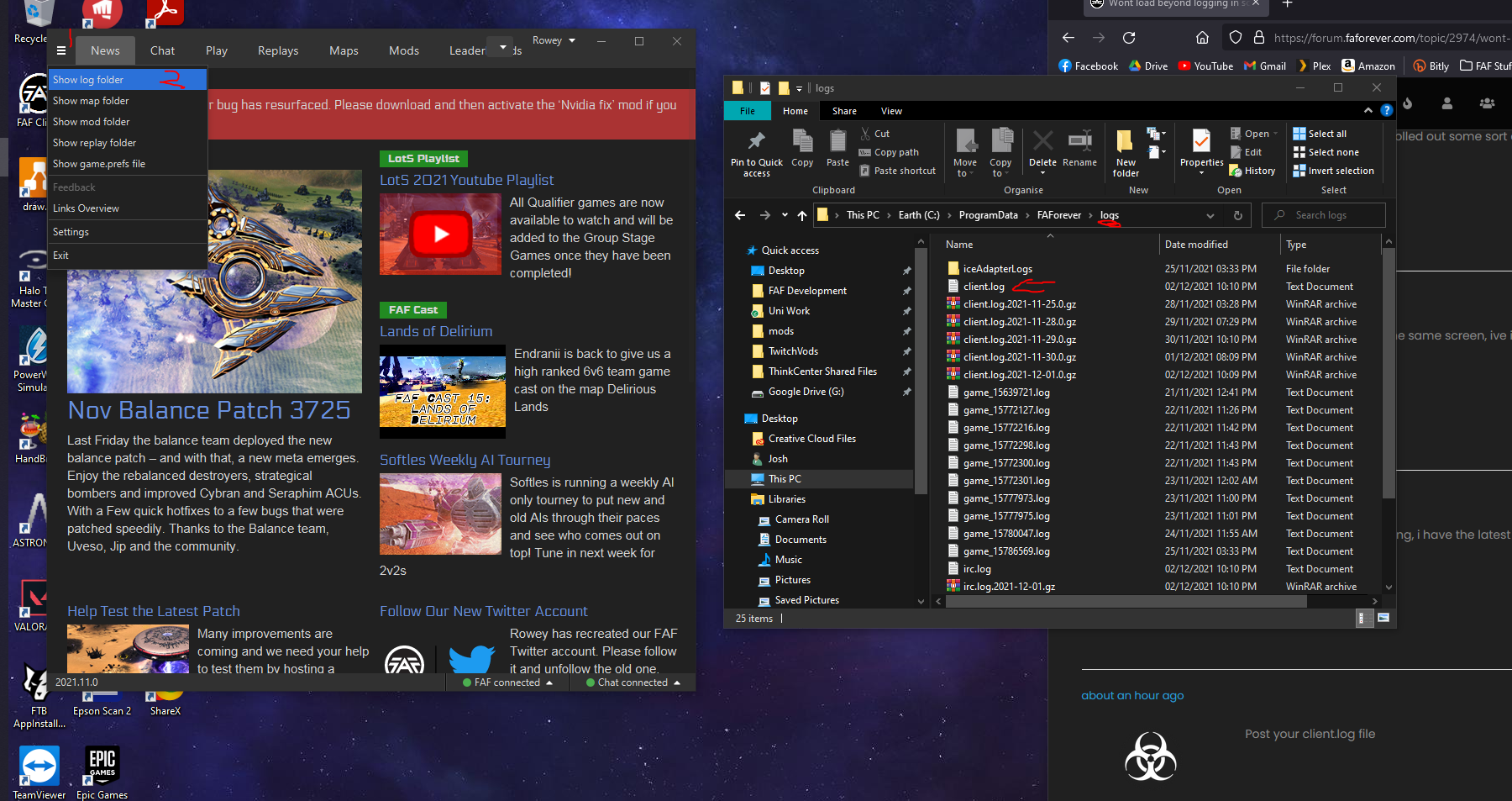This screenshot has width=1512, height=801.
Task: Sort files by the 'Date modified' column
Action: [1196, 245]
